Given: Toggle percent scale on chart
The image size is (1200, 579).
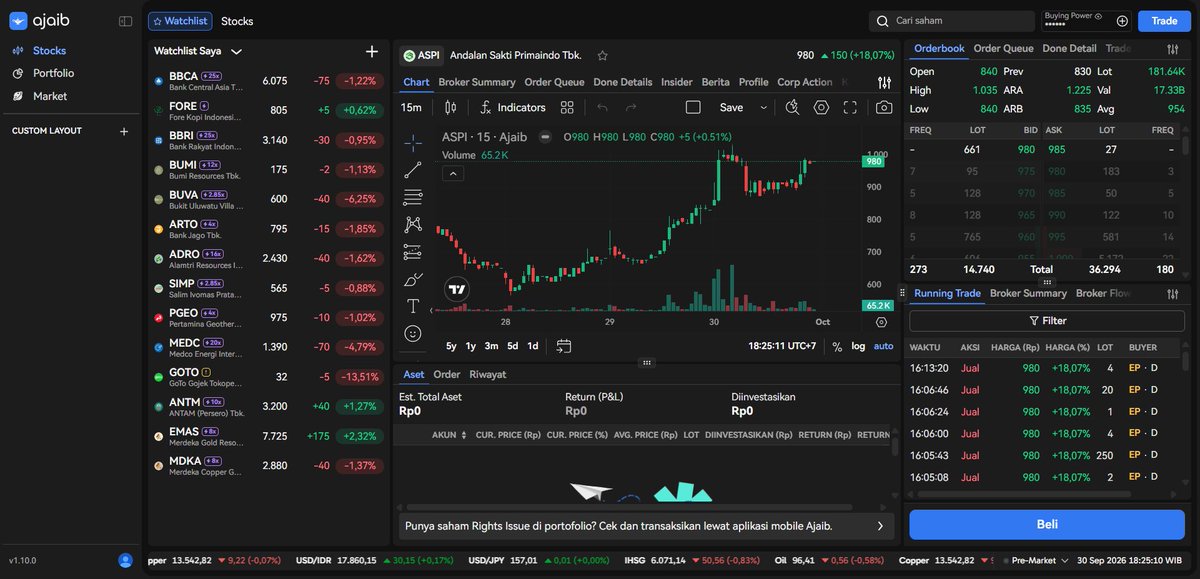Looking at the screenshot, I should point(837,346).
